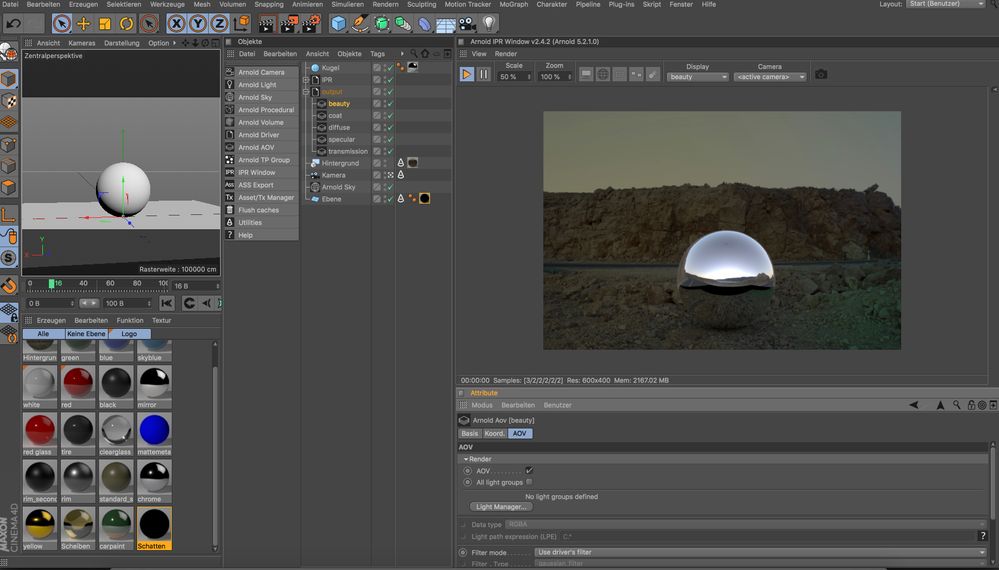Viewport: 999px width, 570px height.
Task: Open the Sculpting menu
Action: point(422,4)
